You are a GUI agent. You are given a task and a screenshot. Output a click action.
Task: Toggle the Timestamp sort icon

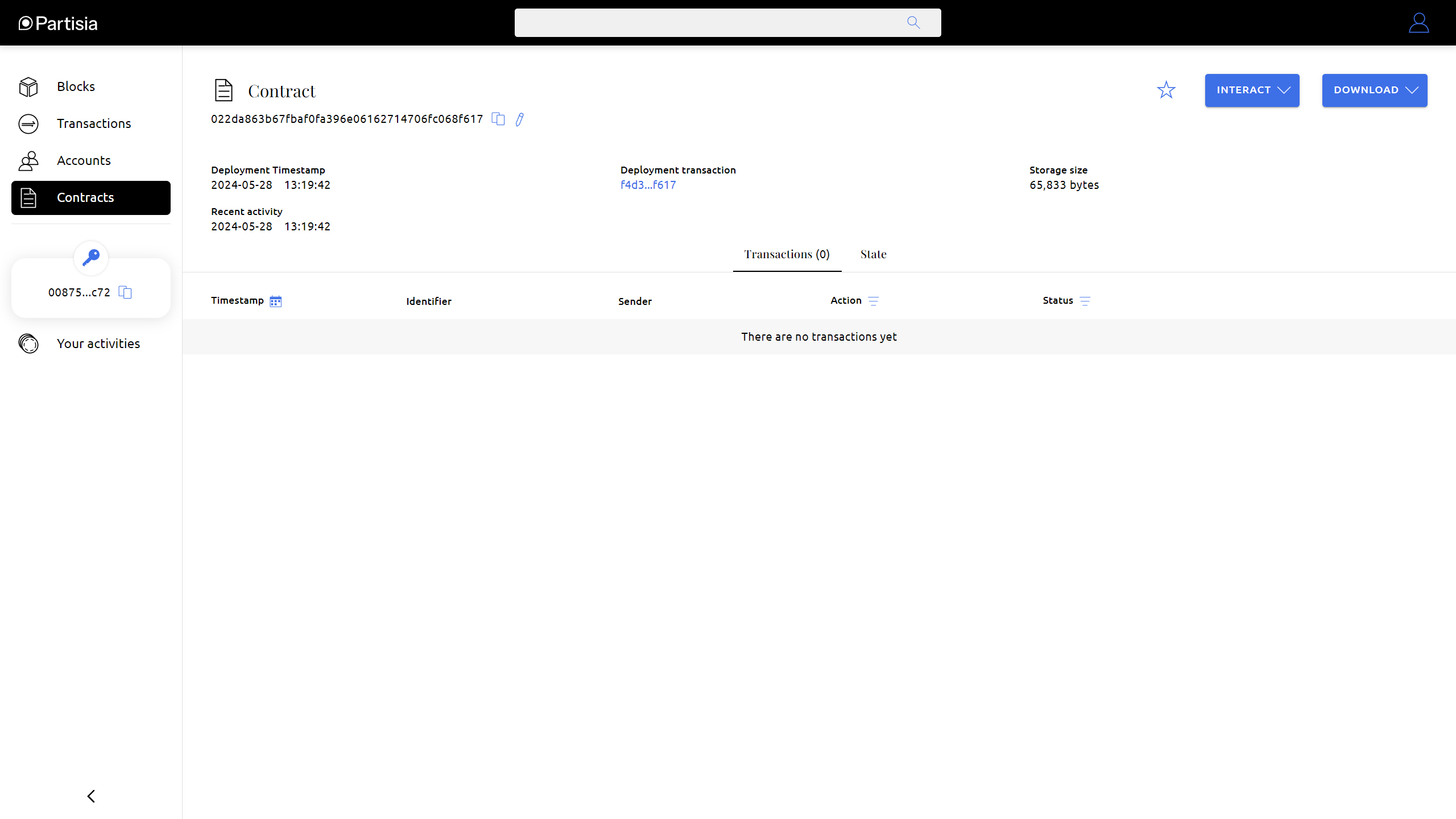[276, 302]
